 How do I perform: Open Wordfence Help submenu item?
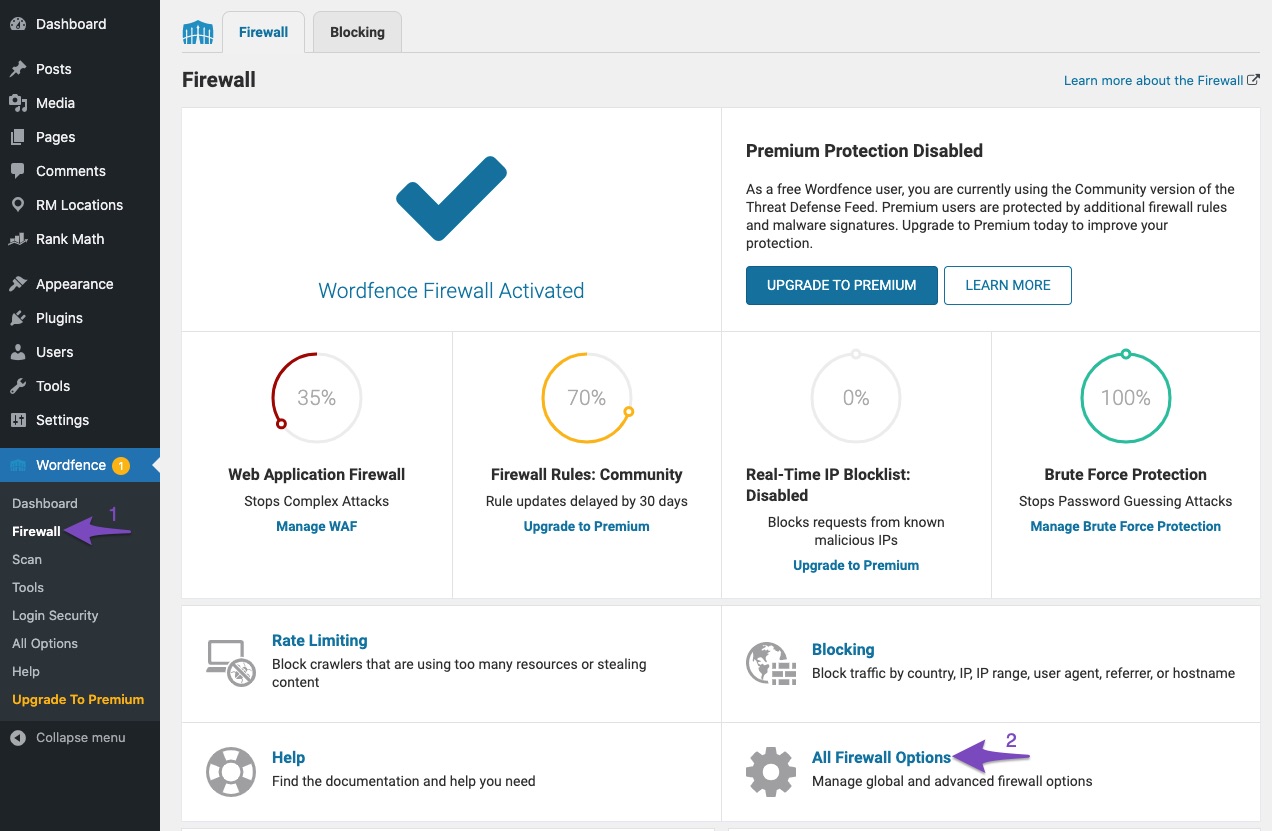point(26,671)
